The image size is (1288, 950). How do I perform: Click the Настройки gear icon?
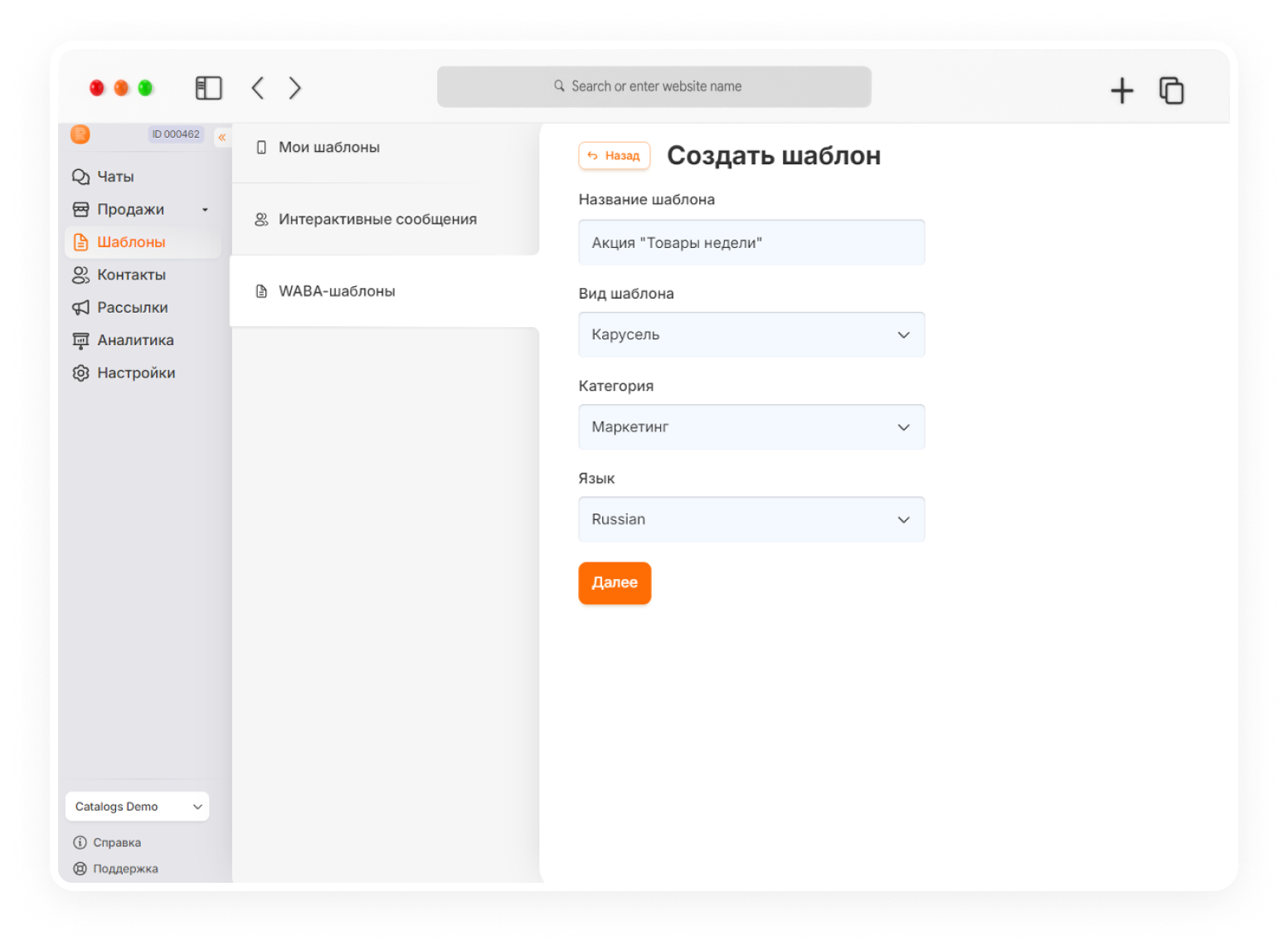click(80, 373)
